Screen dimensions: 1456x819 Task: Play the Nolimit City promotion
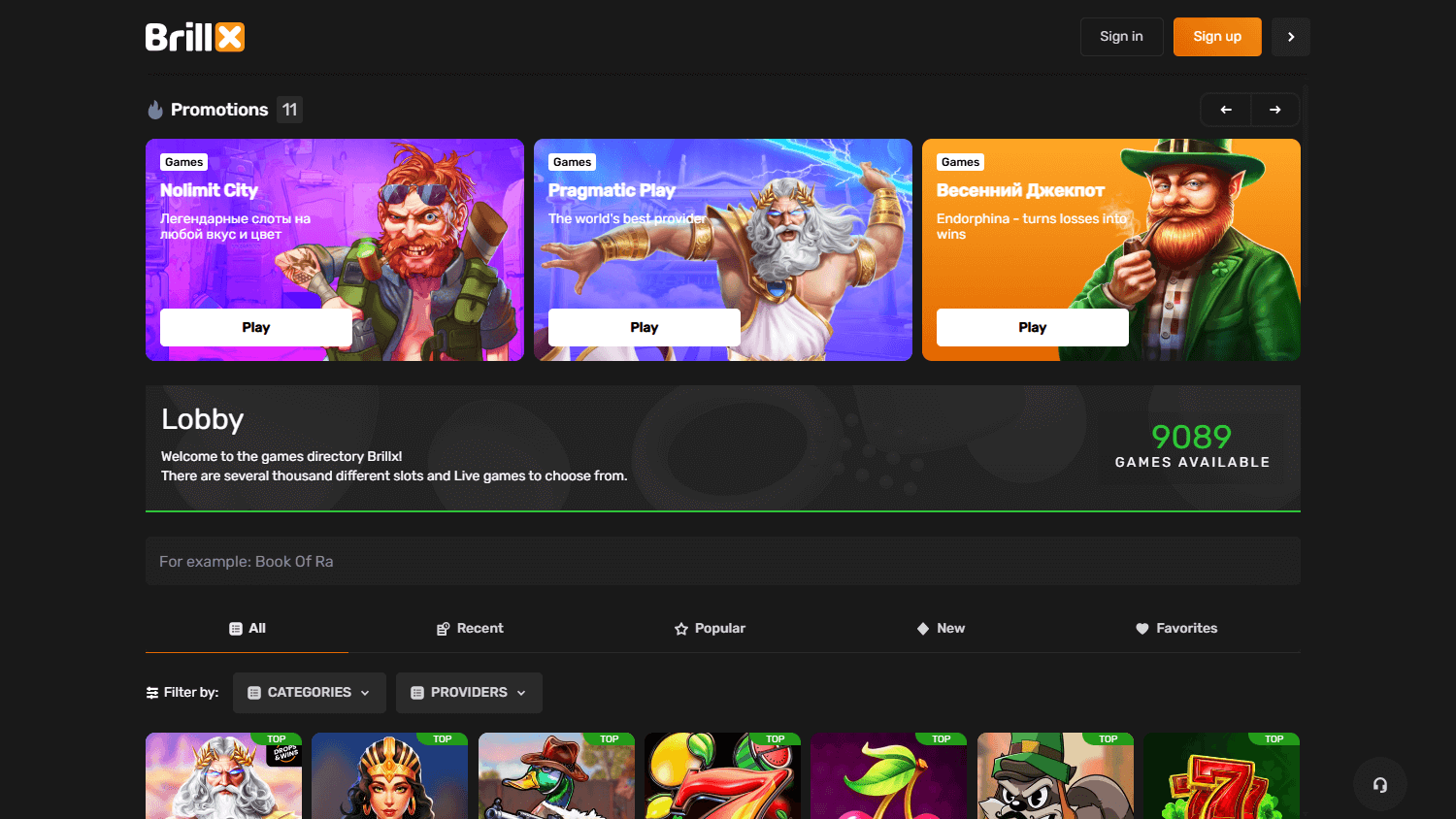coord(256,327)
